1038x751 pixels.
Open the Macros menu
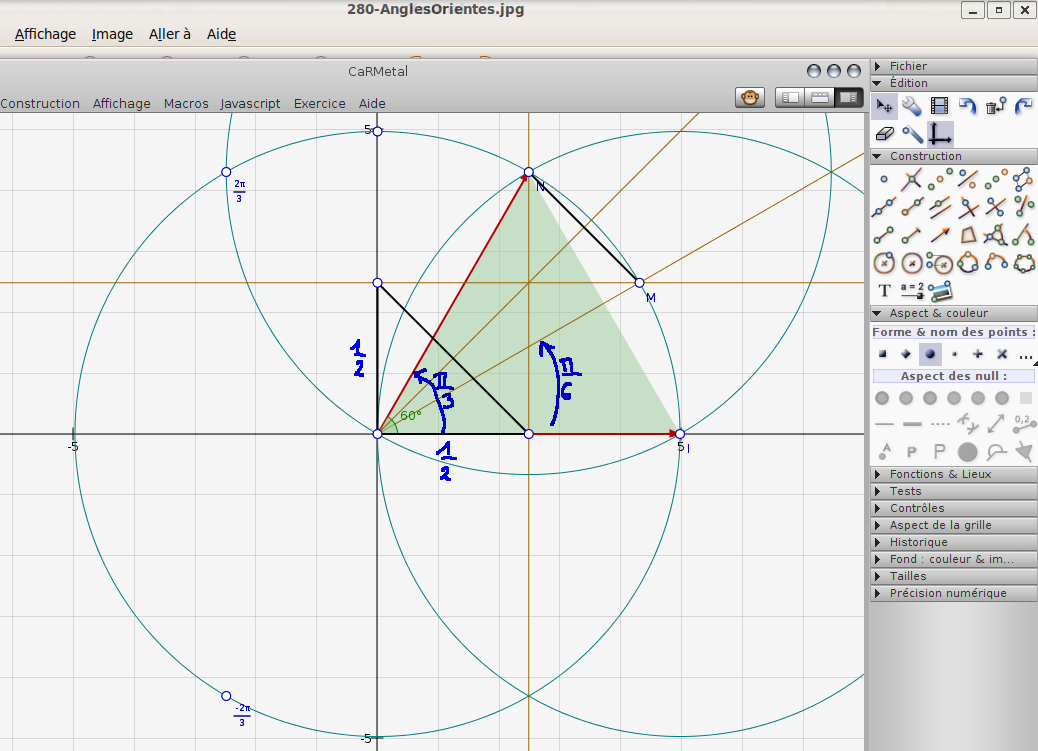click(186, 103)
